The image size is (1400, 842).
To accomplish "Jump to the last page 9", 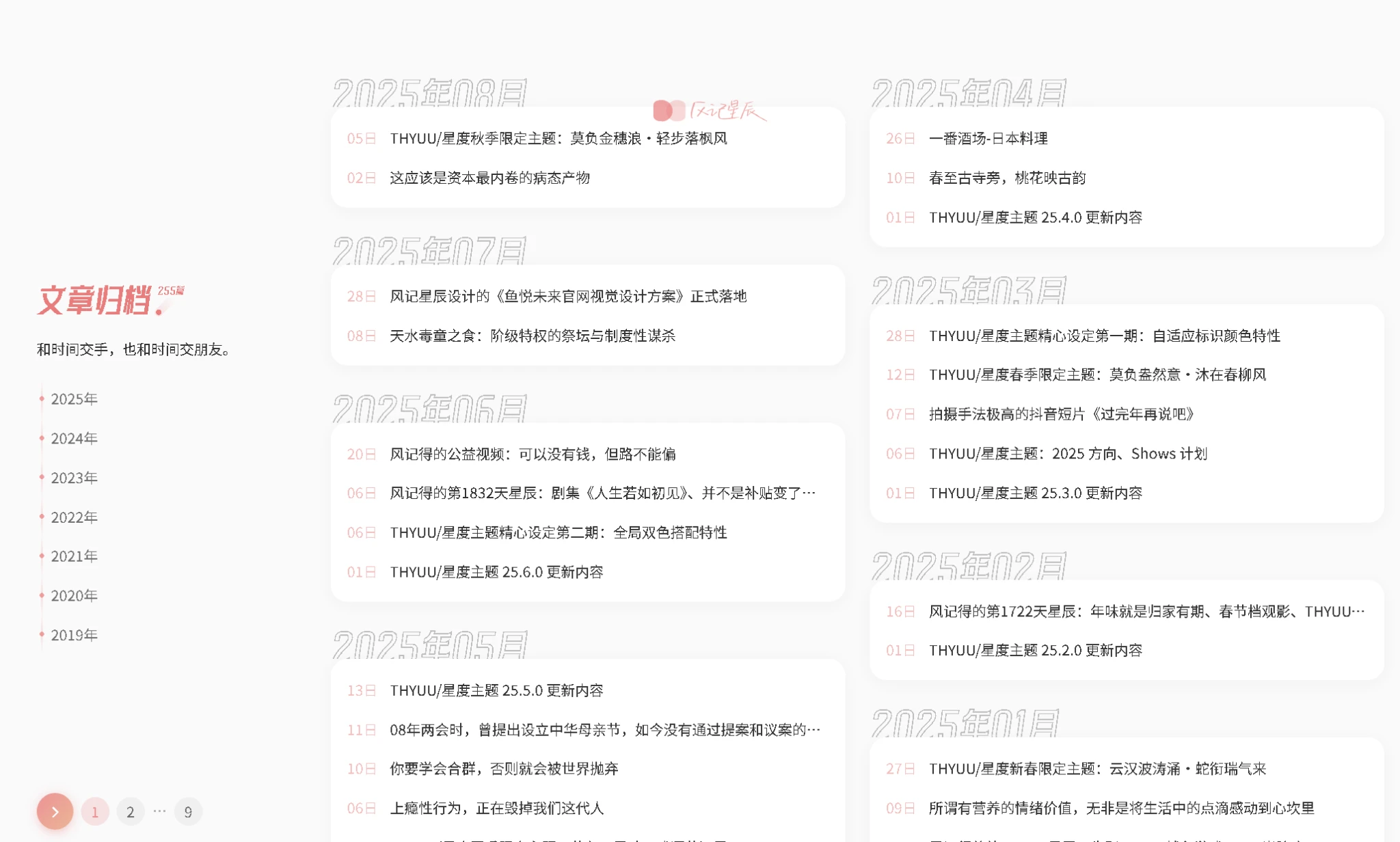I will [188, 812].
